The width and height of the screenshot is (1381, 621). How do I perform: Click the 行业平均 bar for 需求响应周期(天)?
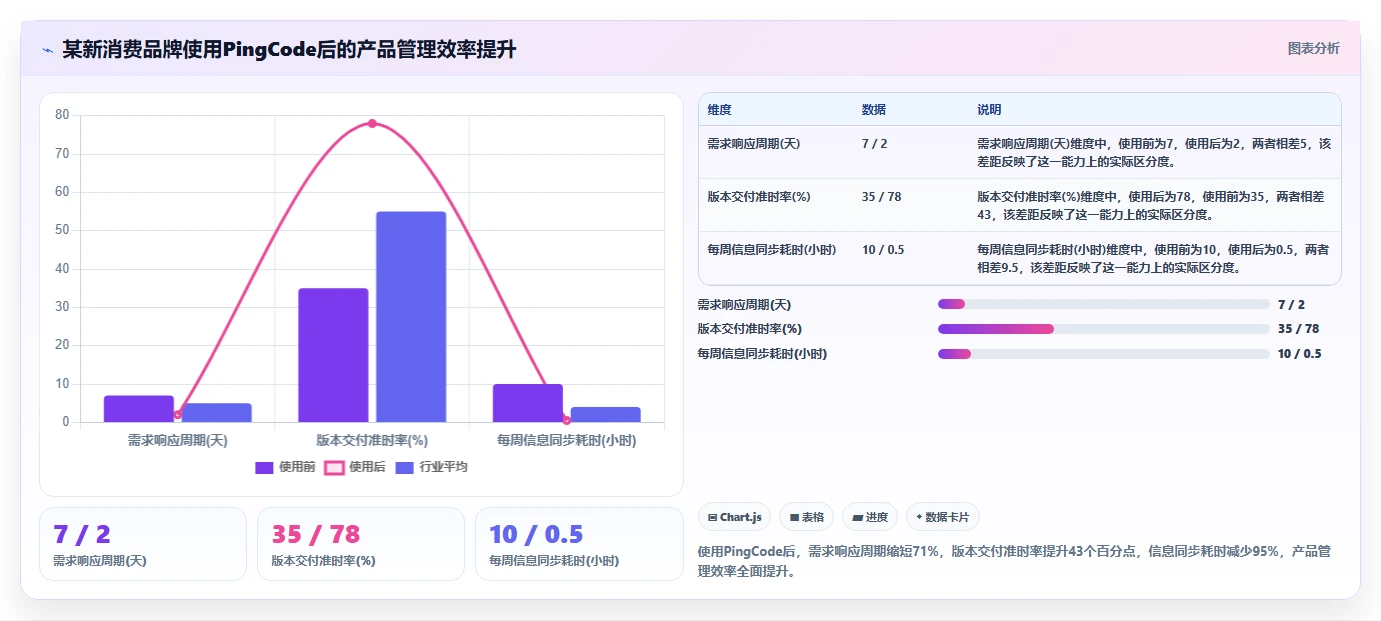point(217,413)
